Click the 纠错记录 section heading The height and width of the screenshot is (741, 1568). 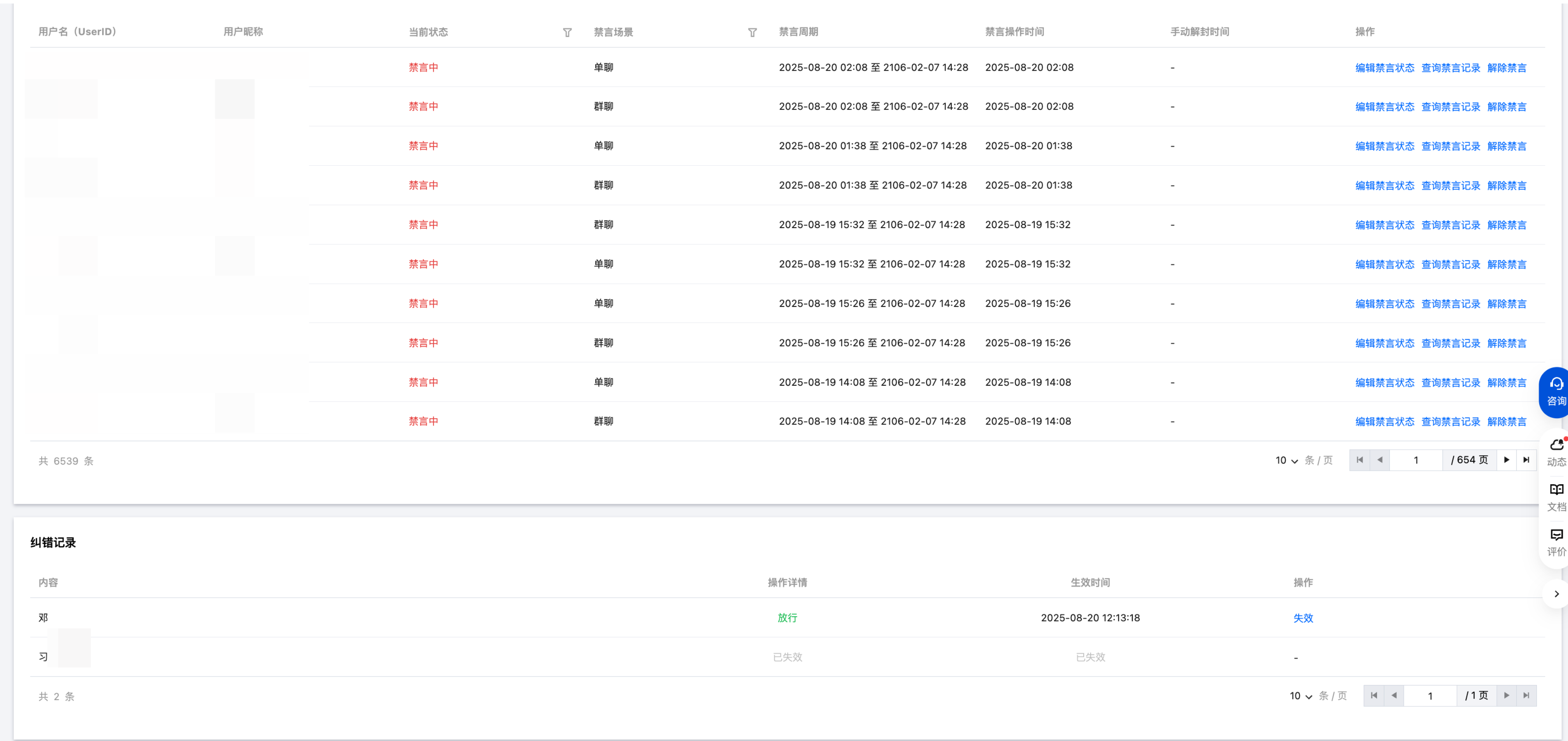53,542
